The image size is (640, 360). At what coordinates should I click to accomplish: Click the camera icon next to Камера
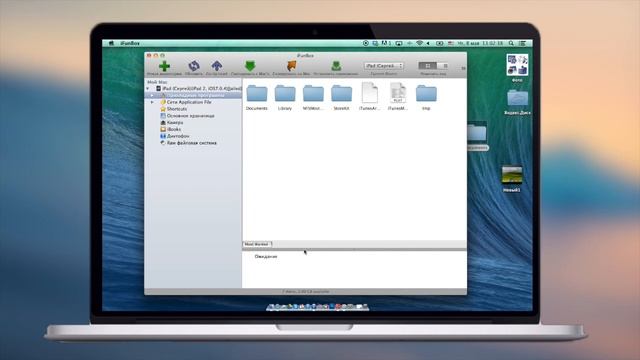pos(163,122)
